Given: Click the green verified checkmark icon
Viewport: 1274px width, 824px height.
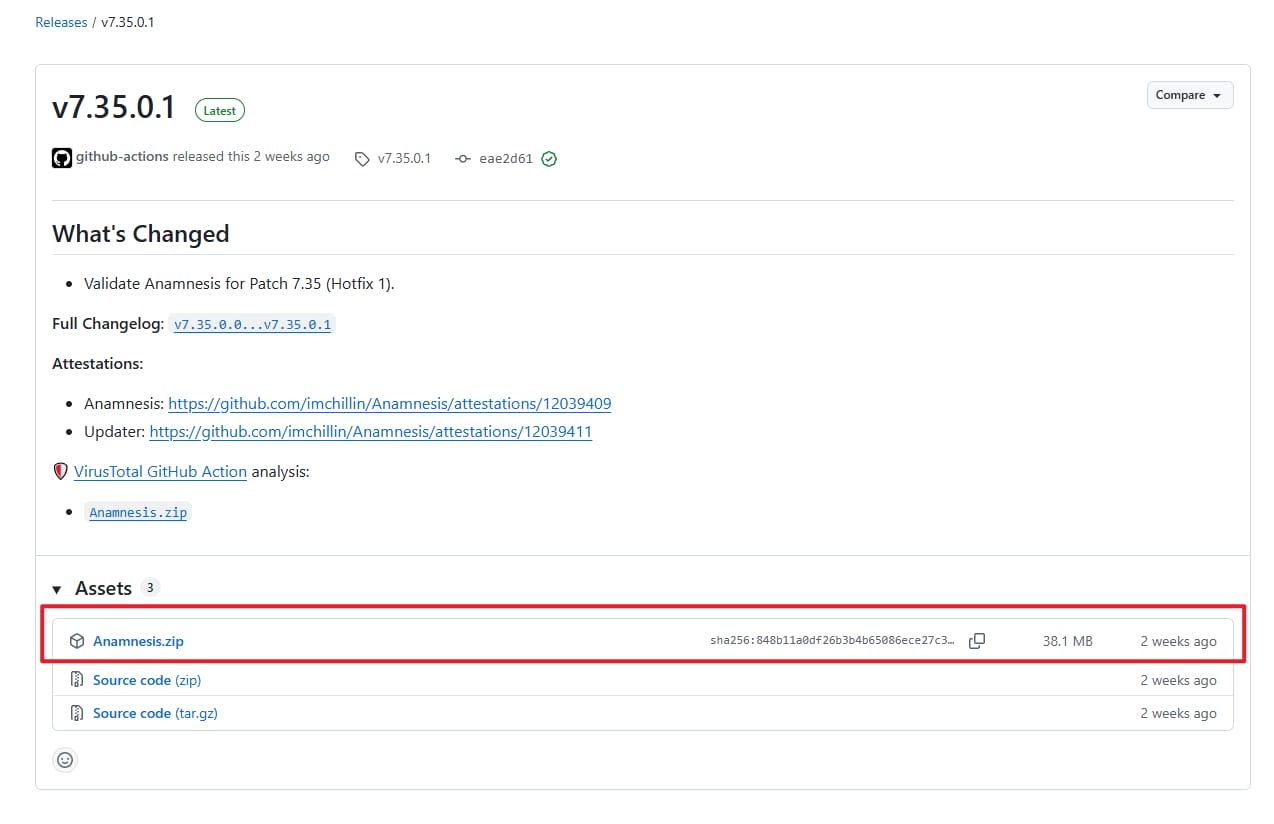Looking at the screenshot, I should 549,159.
